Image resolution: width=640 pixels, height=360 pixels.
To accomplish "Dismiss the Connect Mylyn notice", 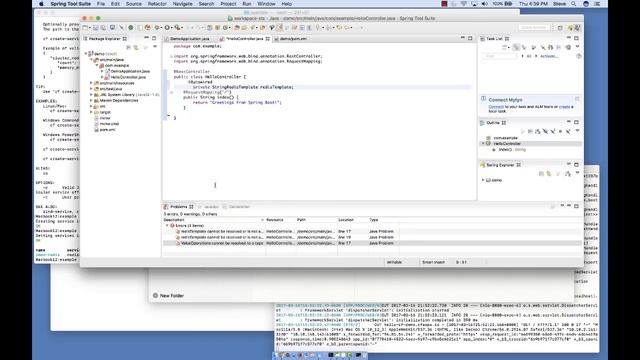I will (577, 99).
